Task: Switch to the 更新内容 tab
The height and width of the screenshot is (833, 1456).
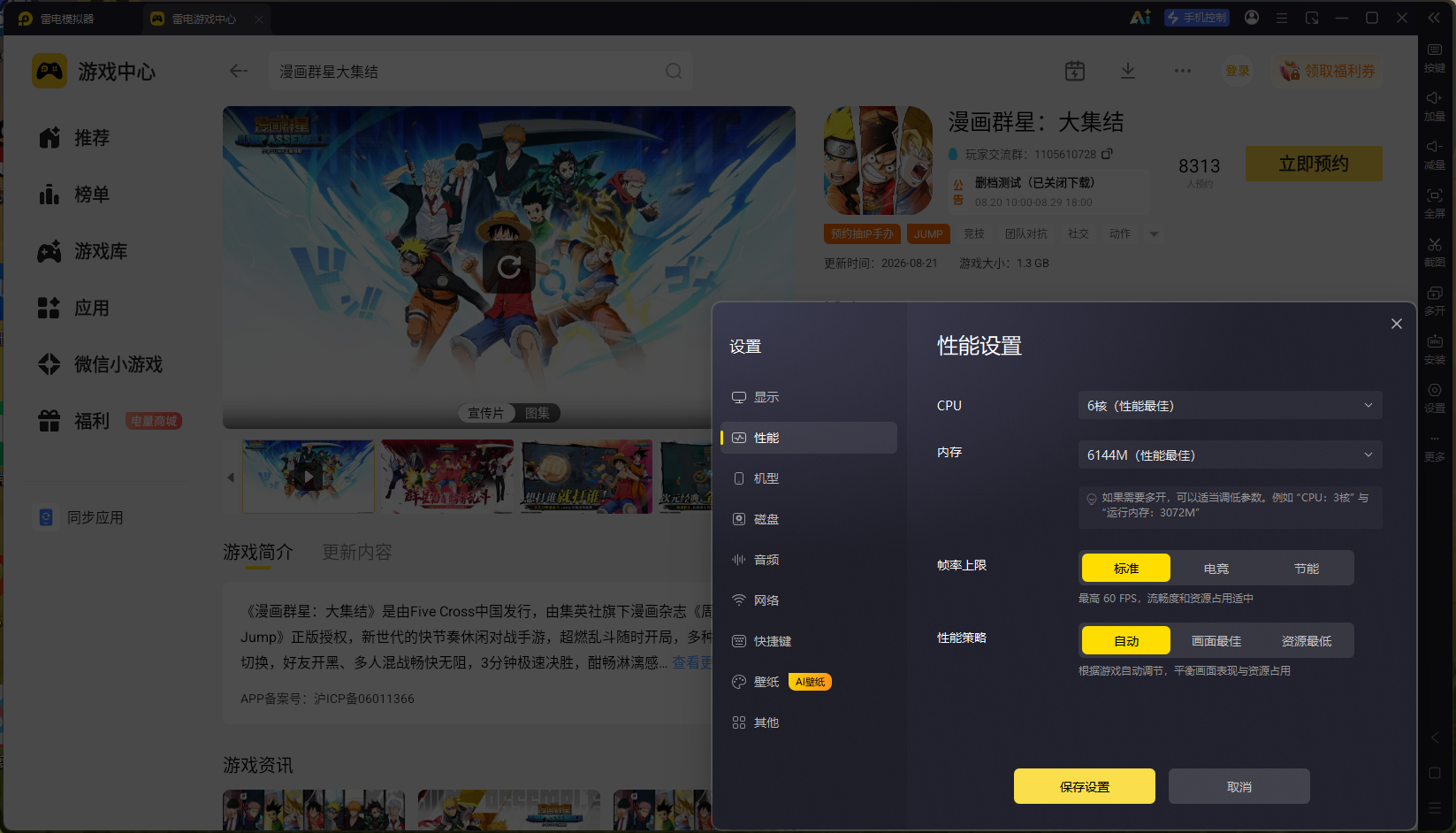Action: [x=357, y=552]
